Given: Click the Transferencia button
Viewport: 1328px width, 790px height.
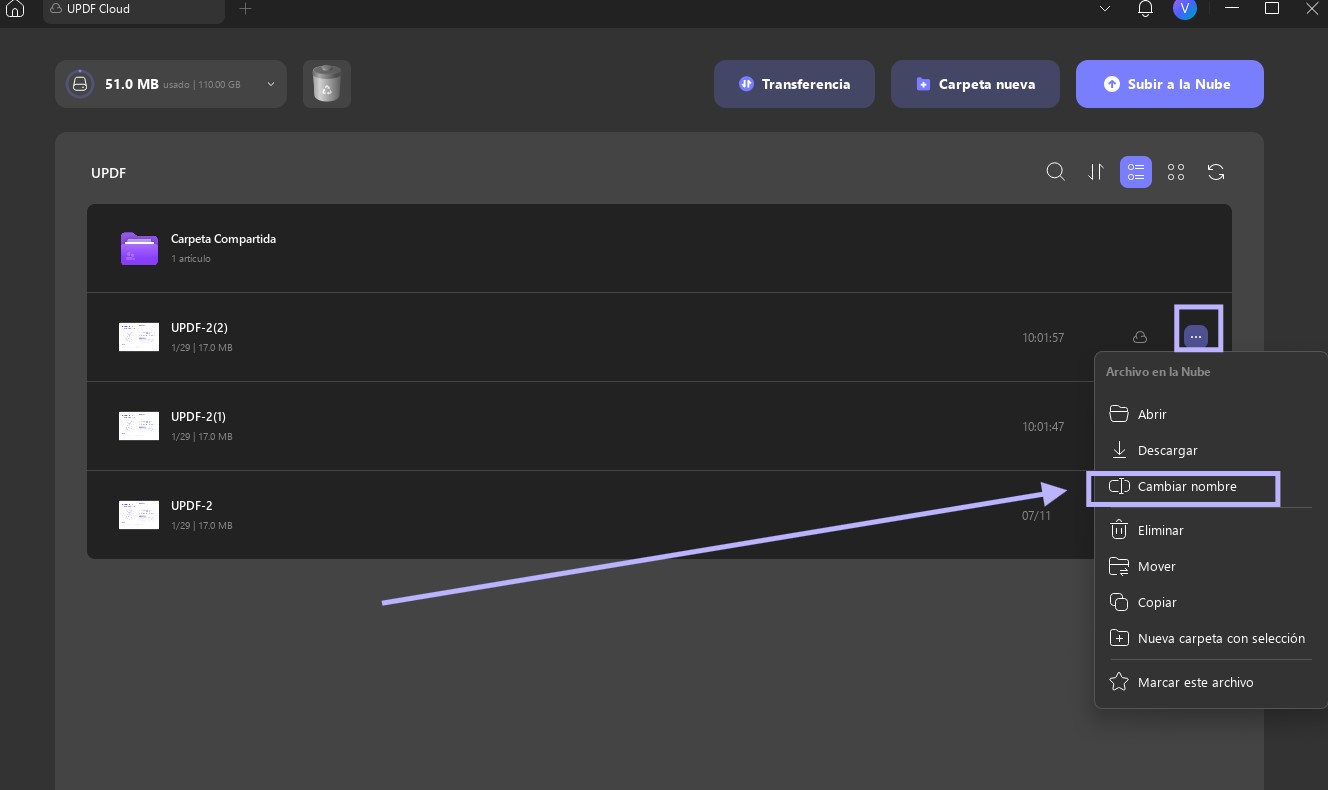Looking at the screenshot, I should [794, 84].
